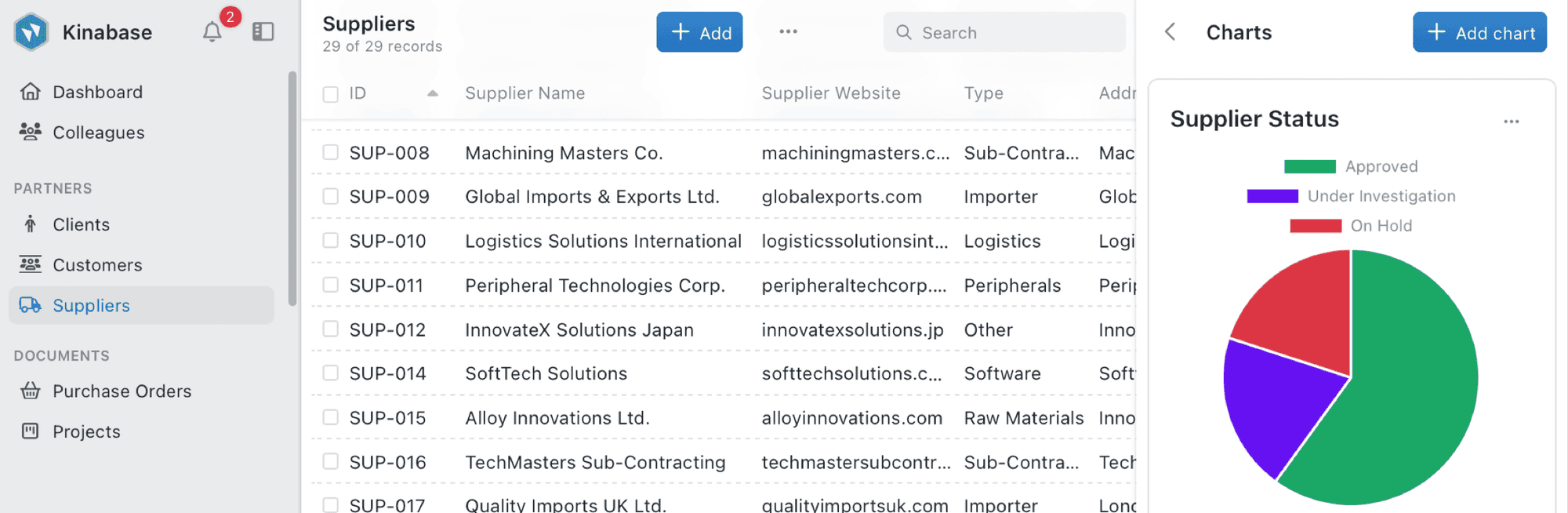Click the Colleagues people icon
Image resolution: width=1568 pixels, height=513 pixels.
pos(31,132)
